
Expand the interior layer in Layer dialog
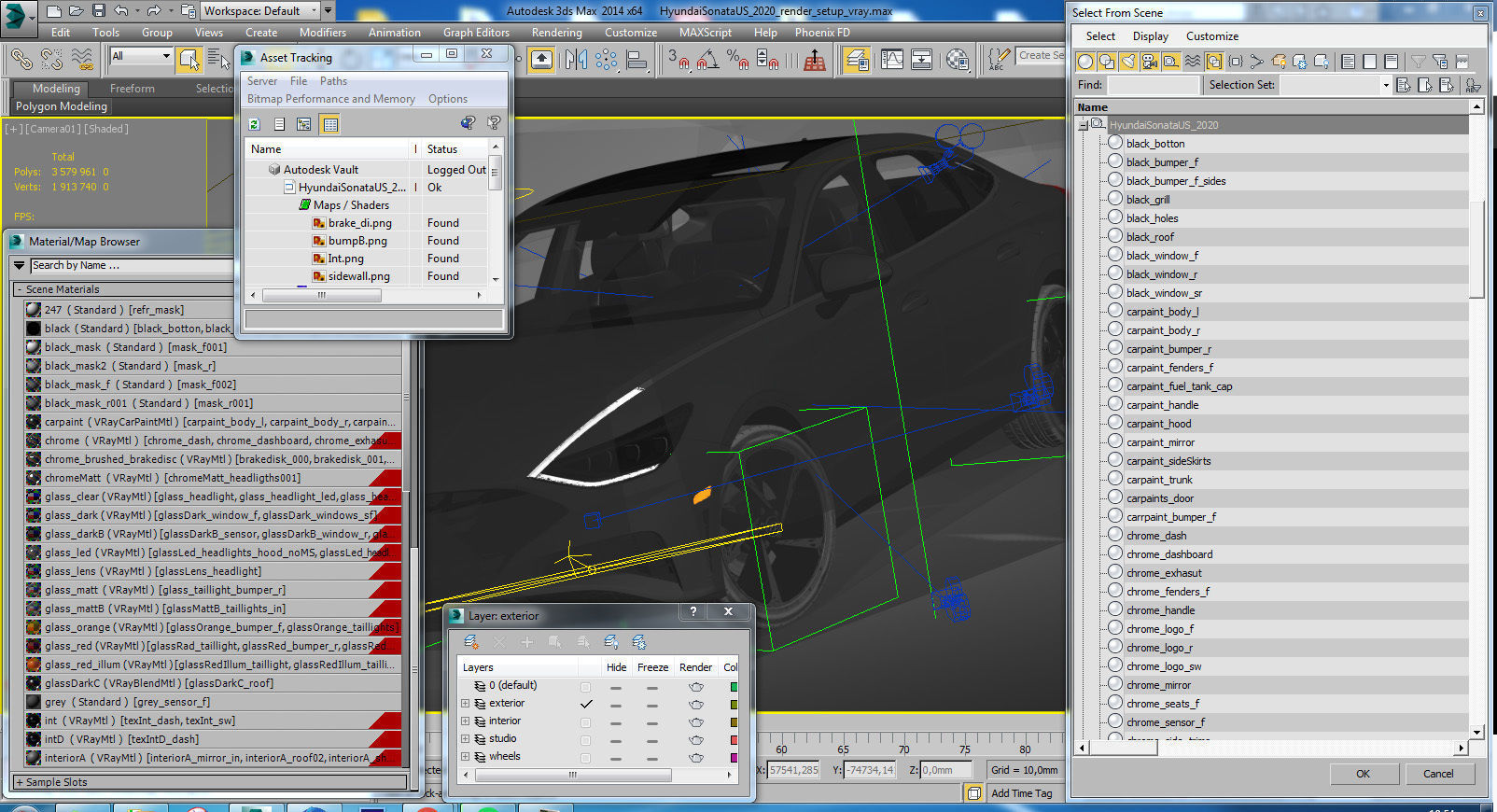[x=465, y=721]
